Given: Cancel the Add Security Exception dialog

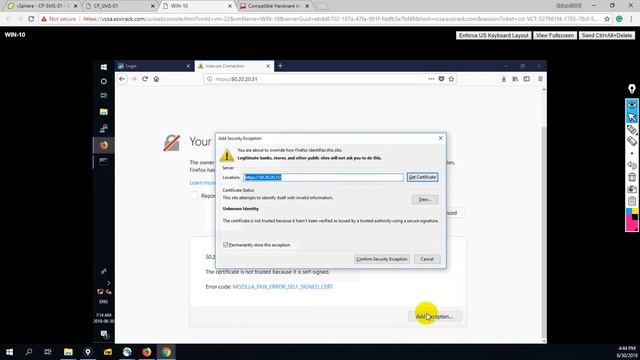Looking at the screenshot, I should (427, 259).
